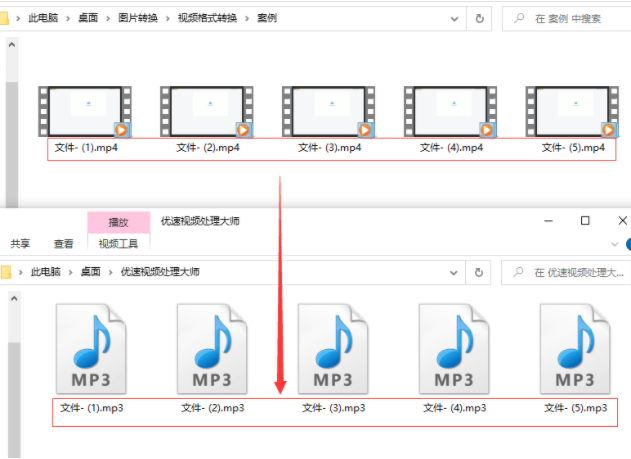Click file name 文件- (2).mp3
This screenshot has width=631, height=459.
click(213, 408)
